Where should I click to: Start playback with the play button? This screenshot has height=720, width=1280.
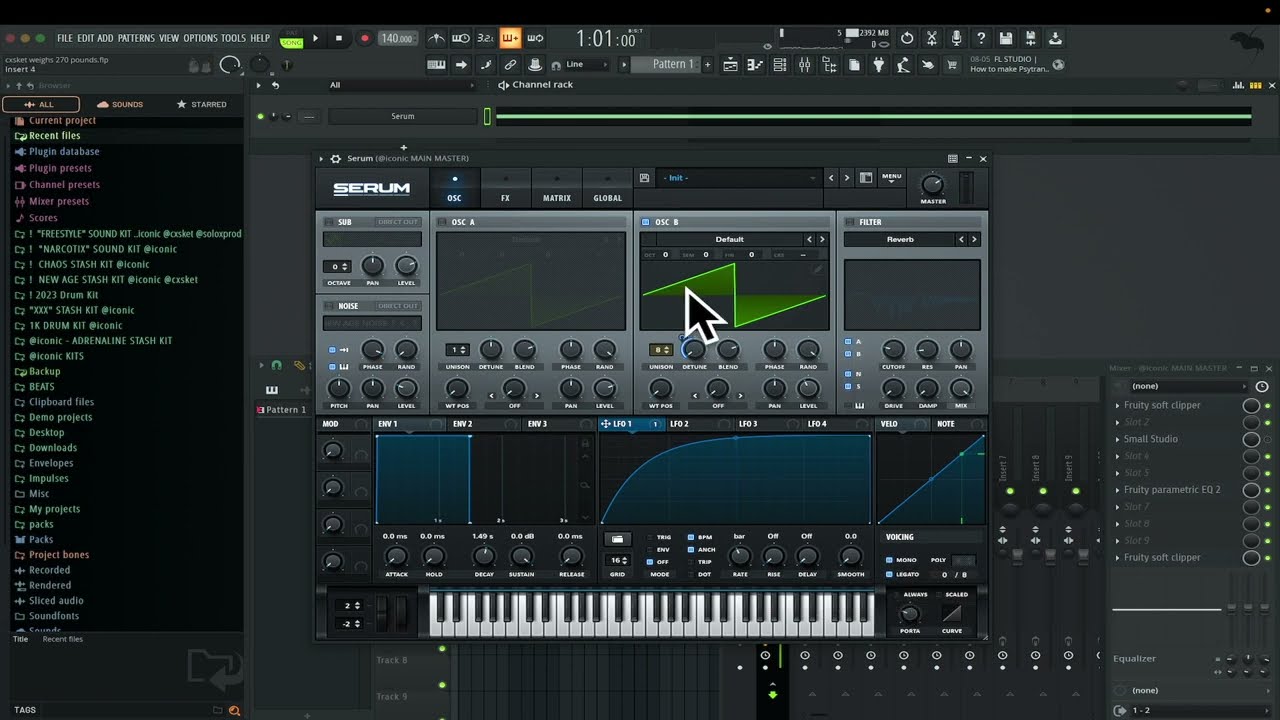316,38
